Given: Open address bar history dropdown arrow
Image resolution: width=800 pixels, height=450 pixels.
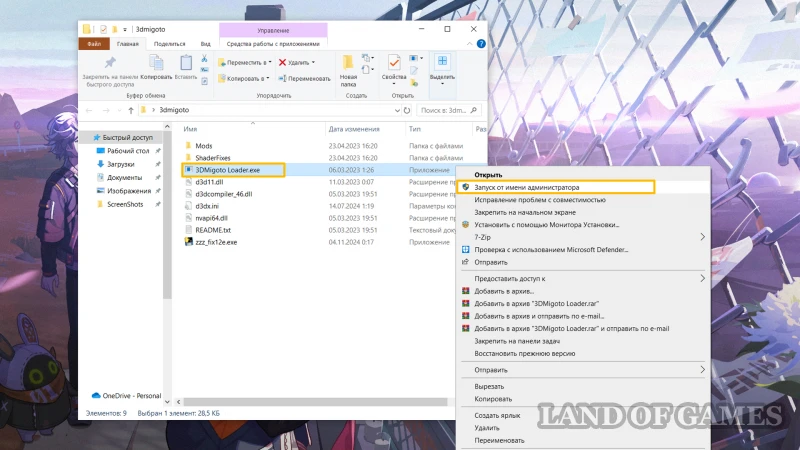Looking at the screenshot, I should click(x=397, y=110).
